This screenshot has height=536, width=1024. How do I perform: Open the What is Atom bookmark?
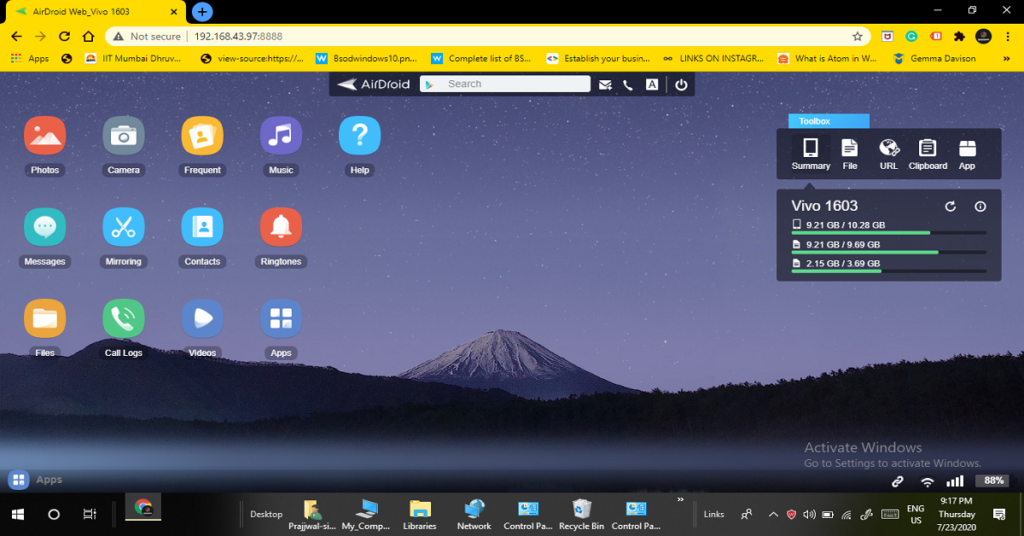tap(827, 59)
